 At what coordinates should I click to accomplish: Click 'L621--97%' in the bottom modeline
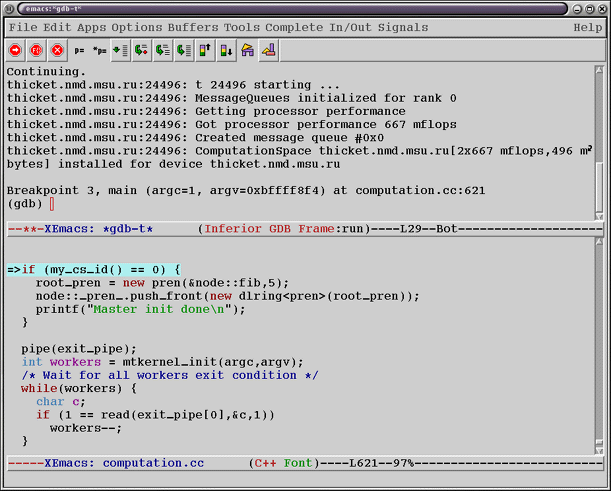(x=381, y=463)
